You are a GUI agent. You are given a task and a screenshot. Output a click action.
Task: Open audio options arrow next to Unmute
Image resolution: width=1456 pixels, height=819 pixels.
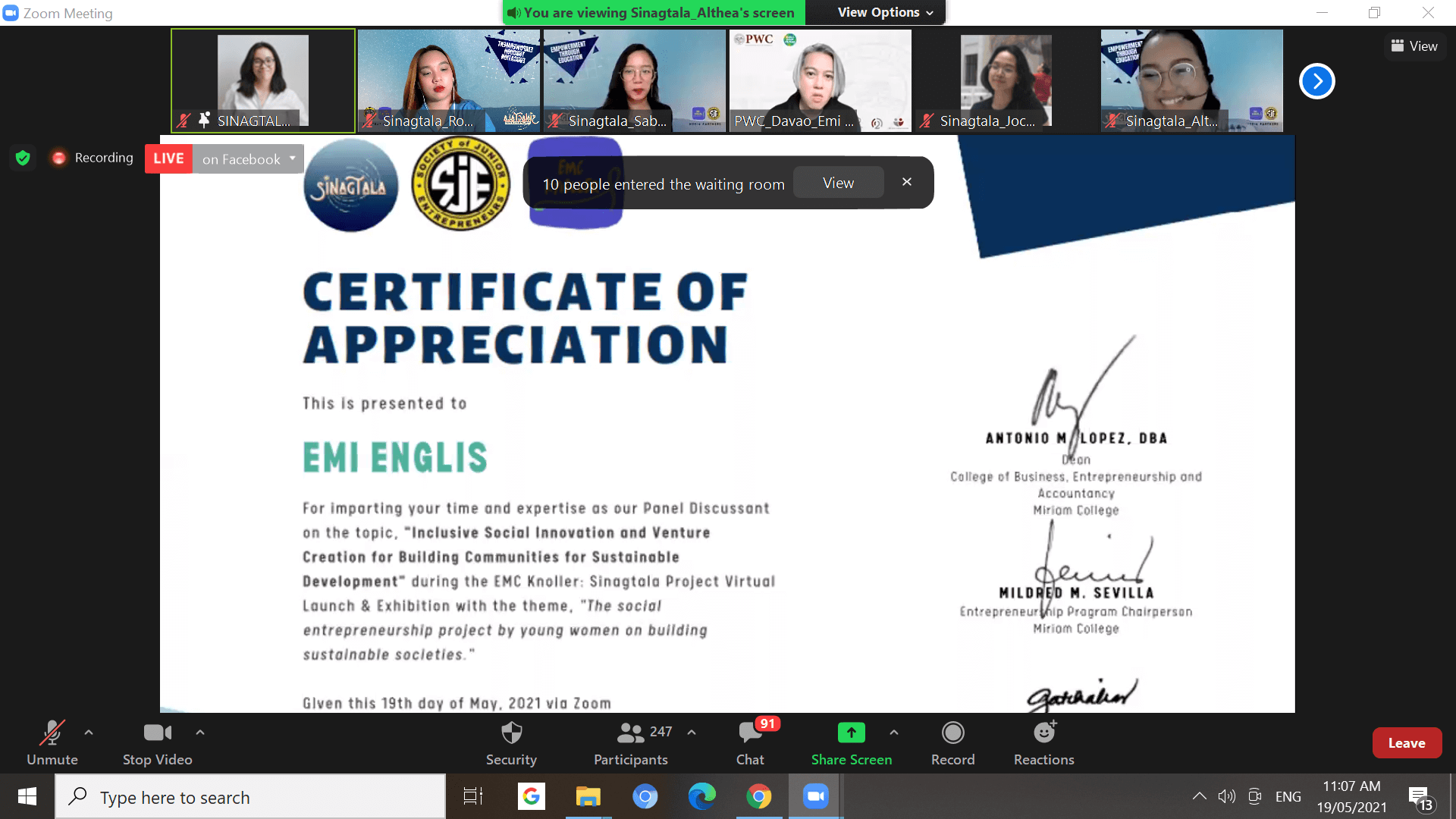89,733
